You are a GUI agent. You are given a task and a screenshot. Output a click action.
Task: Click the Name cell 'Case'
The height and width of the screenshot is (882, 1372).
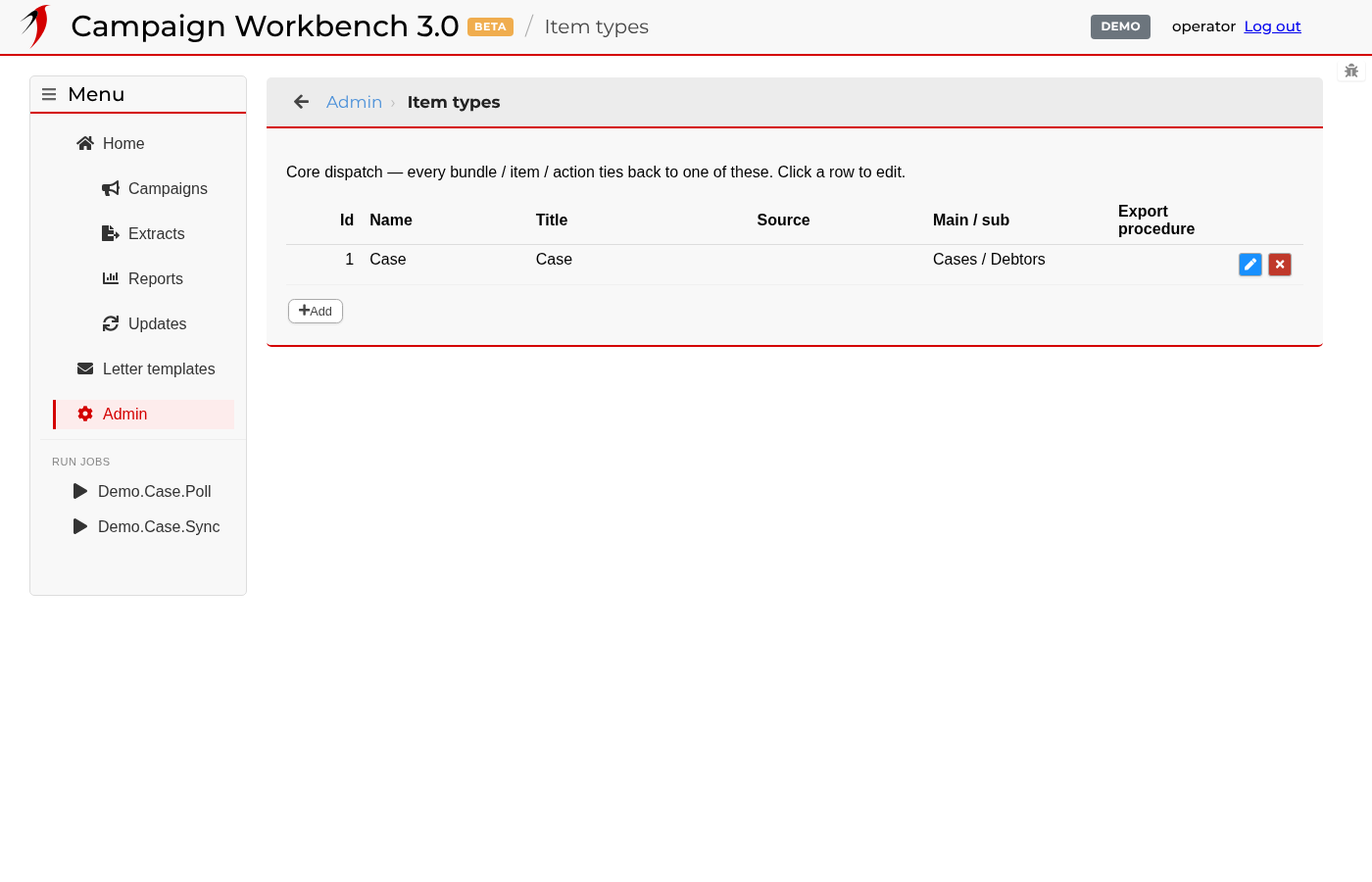click(x=388, y=259)
